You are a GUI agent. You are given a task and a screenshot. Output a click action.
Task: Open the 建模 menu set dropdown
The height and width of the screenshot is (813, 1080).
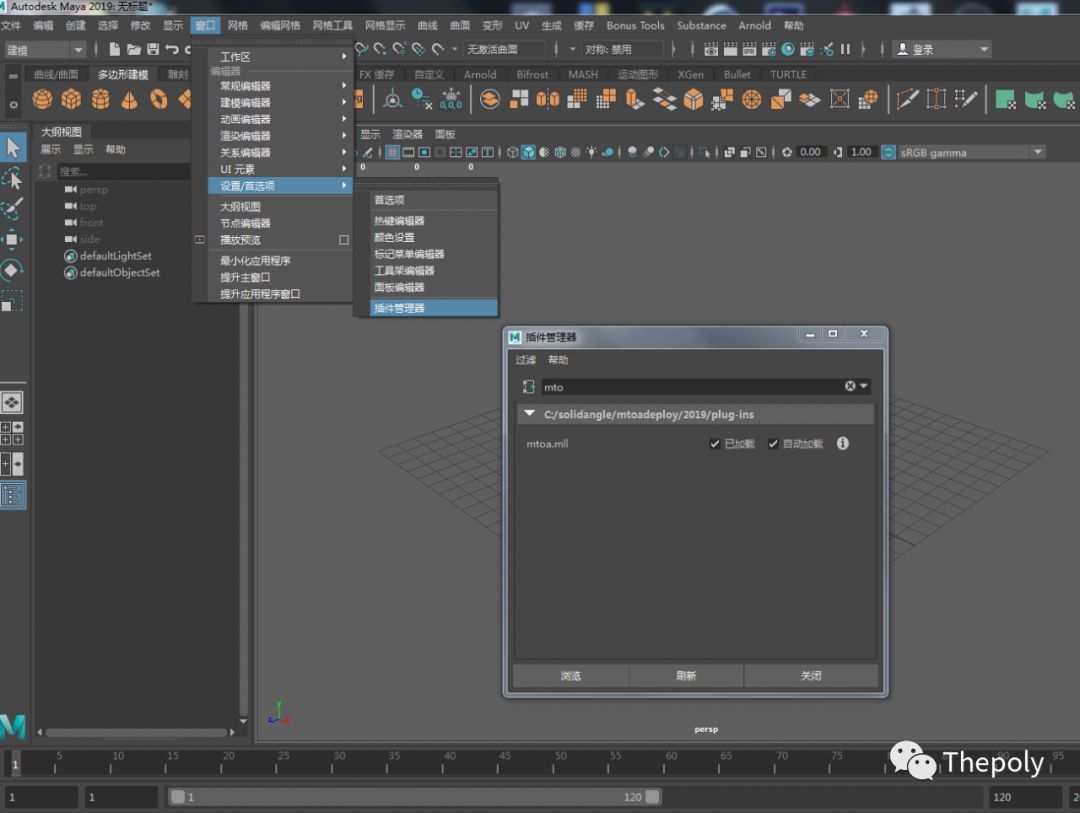click(46, 49)
